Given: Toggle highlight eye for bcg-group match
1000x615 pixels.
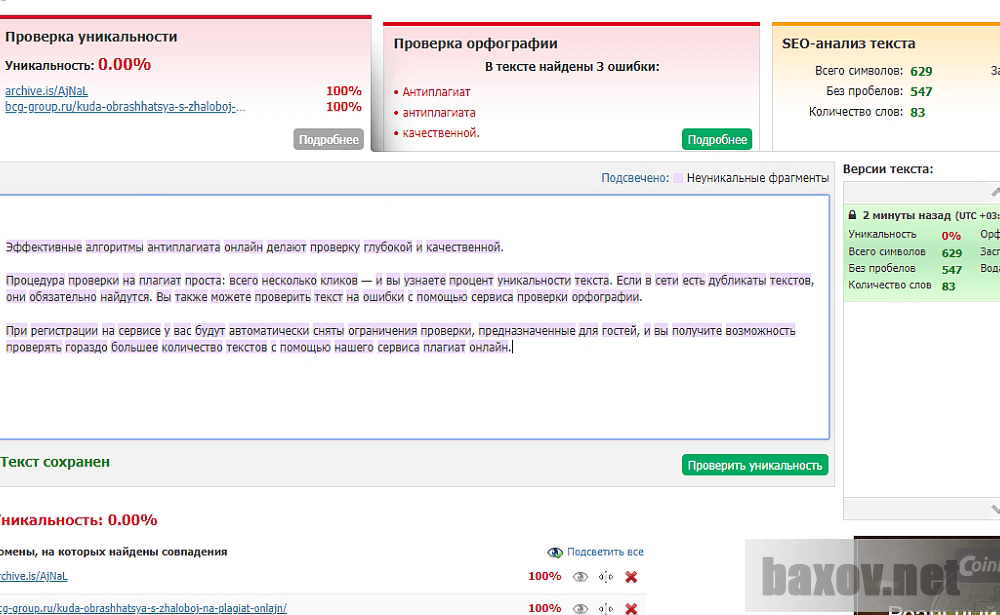Looking at the screenshot, I should tap(578, 608).
